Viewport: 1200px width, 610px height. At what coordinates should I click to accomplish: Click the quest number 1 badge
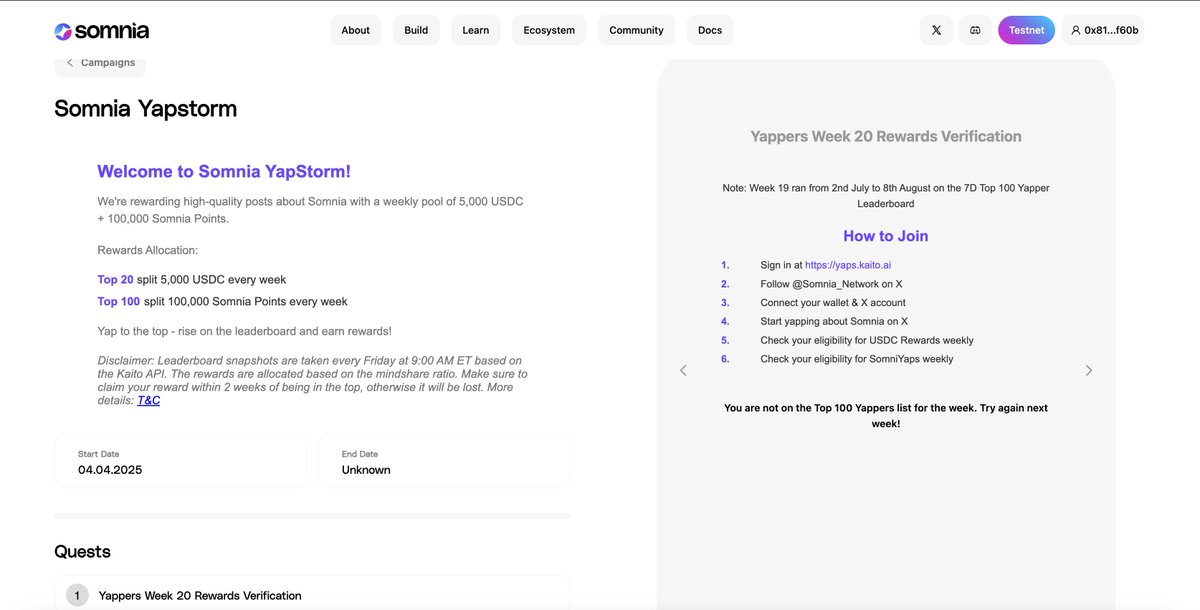[78, 595]
